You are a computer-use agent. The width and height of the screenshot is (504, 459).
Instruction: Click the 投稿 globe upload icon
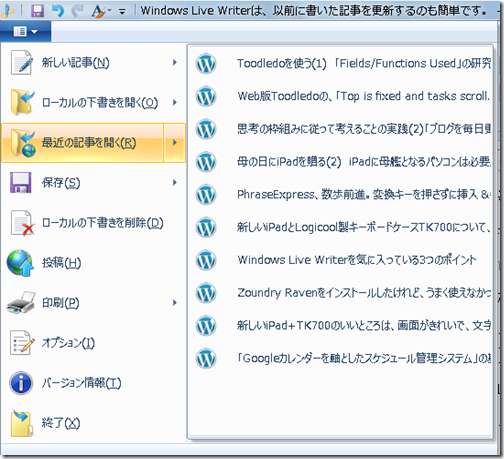click(x=20, y=263)
